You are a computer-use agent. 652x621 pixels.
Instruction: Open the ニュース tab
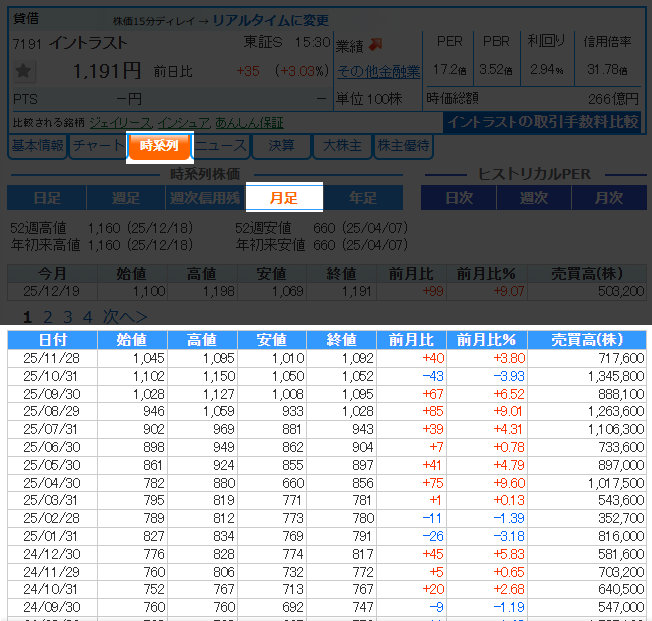(x=221, y=146)
